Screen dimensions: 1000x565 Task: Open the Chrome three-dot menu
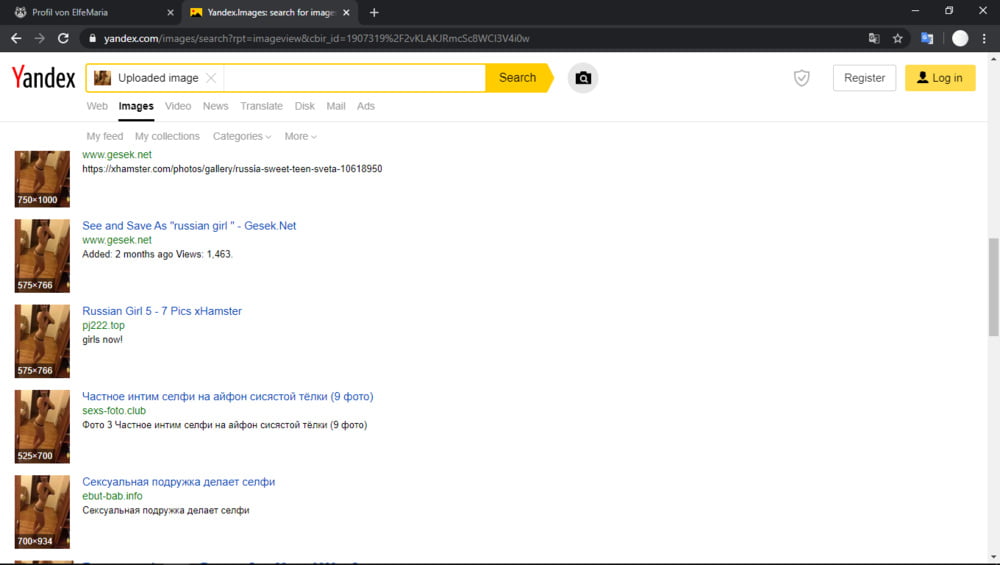click(984, 38)
